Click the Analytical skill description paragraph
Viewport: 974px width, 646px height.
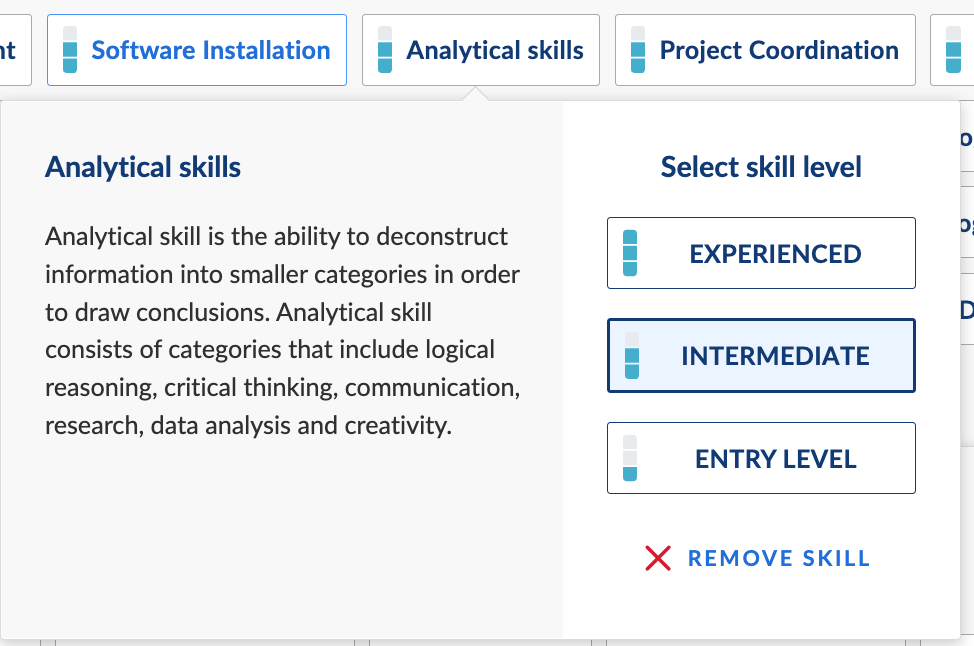click(x=283, y=331)
